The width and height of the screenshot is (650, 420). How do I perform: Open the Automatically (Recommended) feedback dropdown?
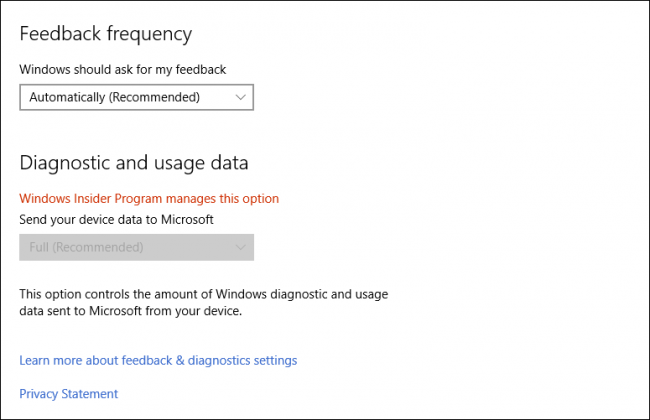coord(136,97)
